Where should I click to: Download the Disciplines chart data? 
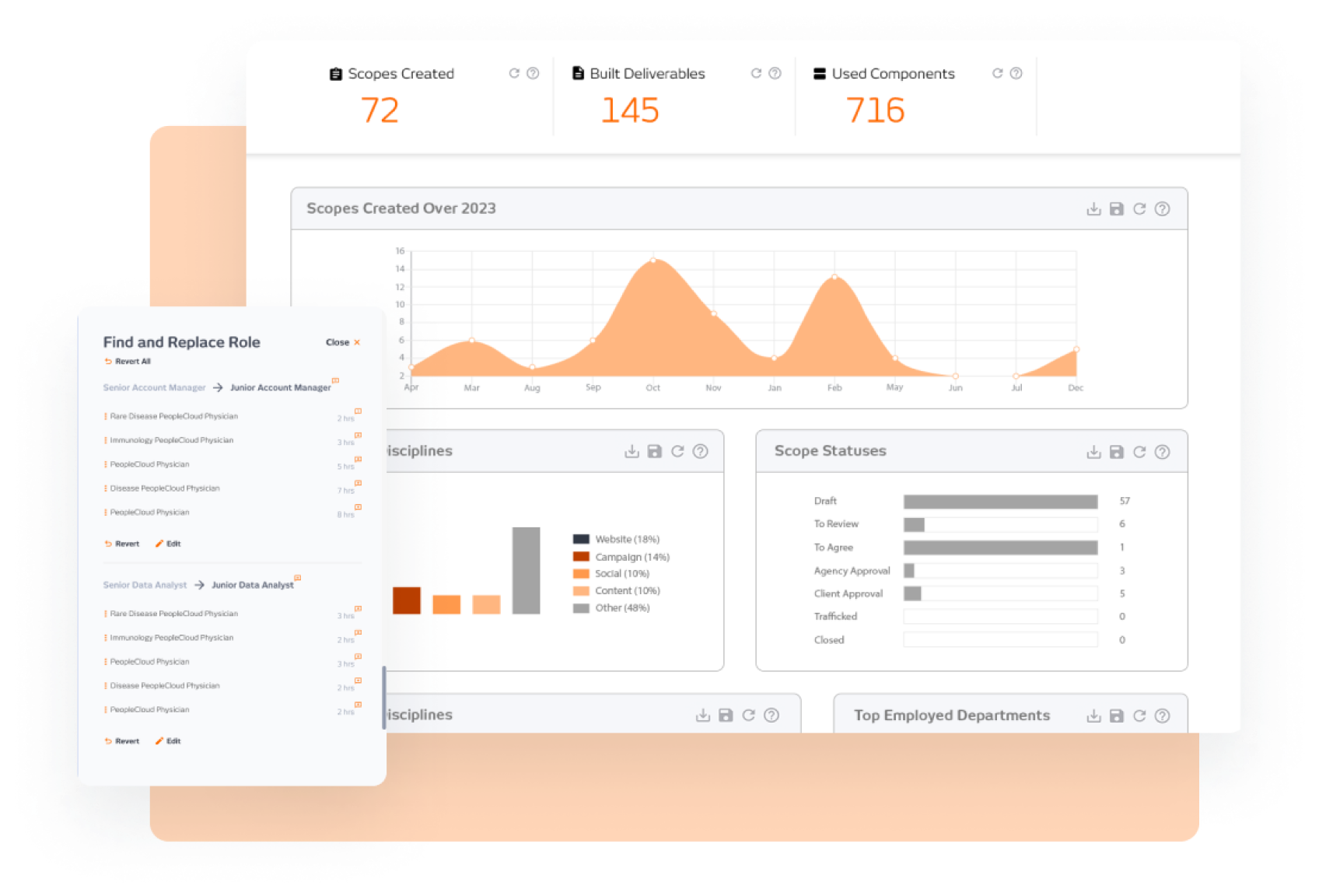point(631,451)
